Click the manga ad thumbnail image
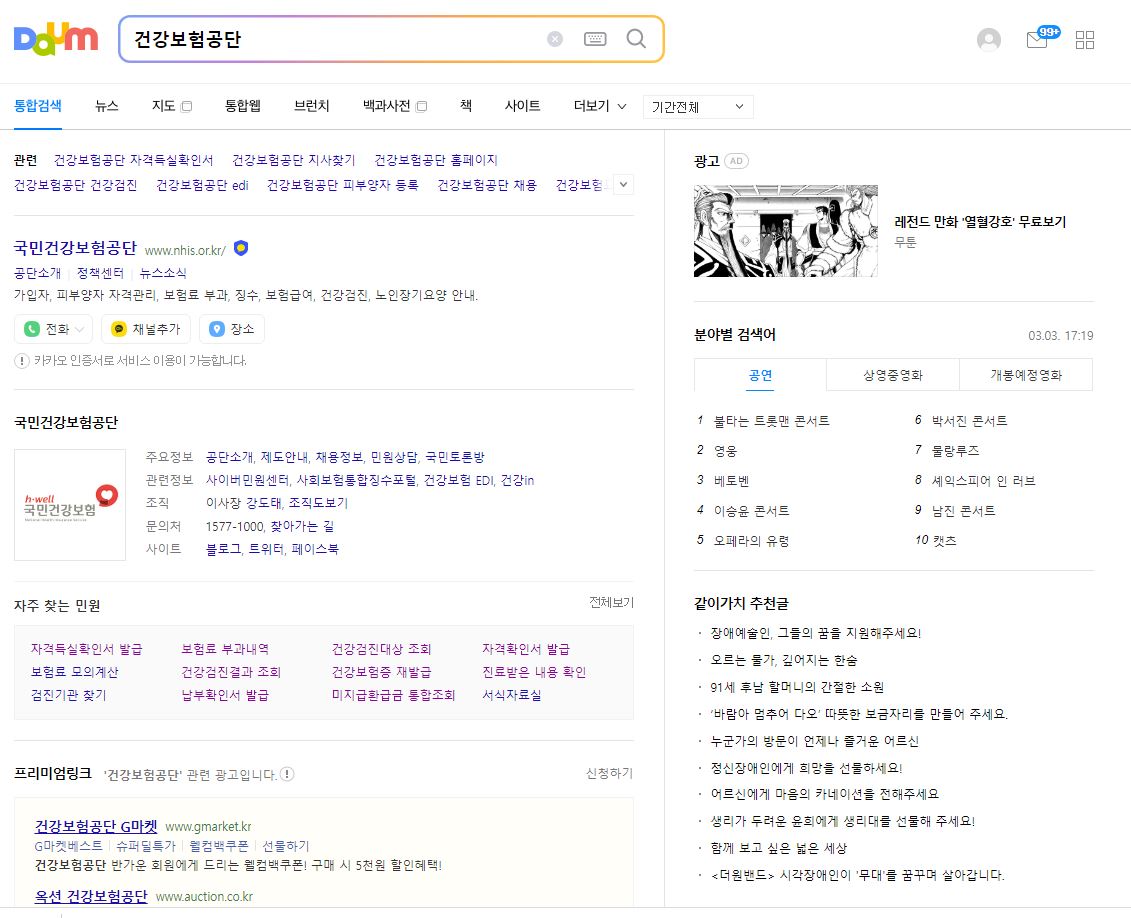Viewport: 1131px width, 918px height. [x=785, y=231]
